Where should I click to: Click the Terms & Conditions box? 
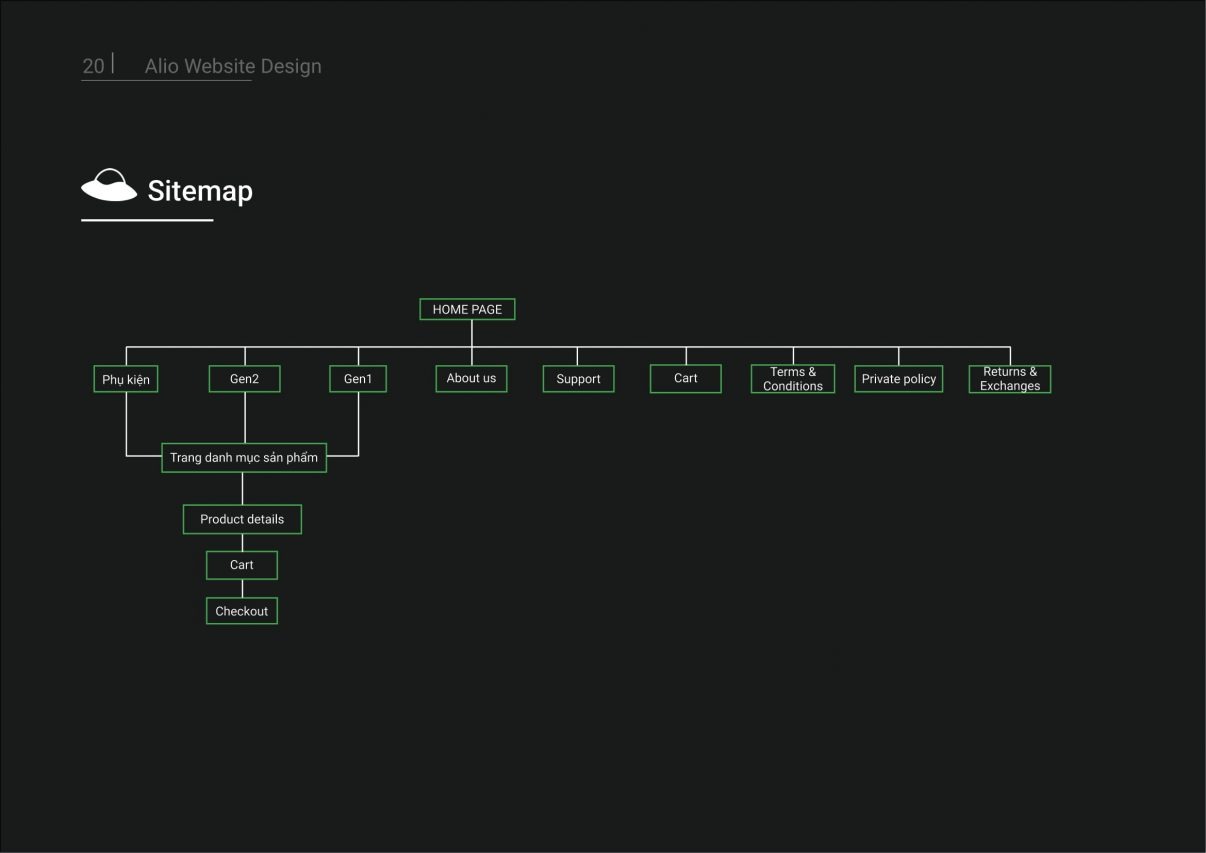[793, 379]
